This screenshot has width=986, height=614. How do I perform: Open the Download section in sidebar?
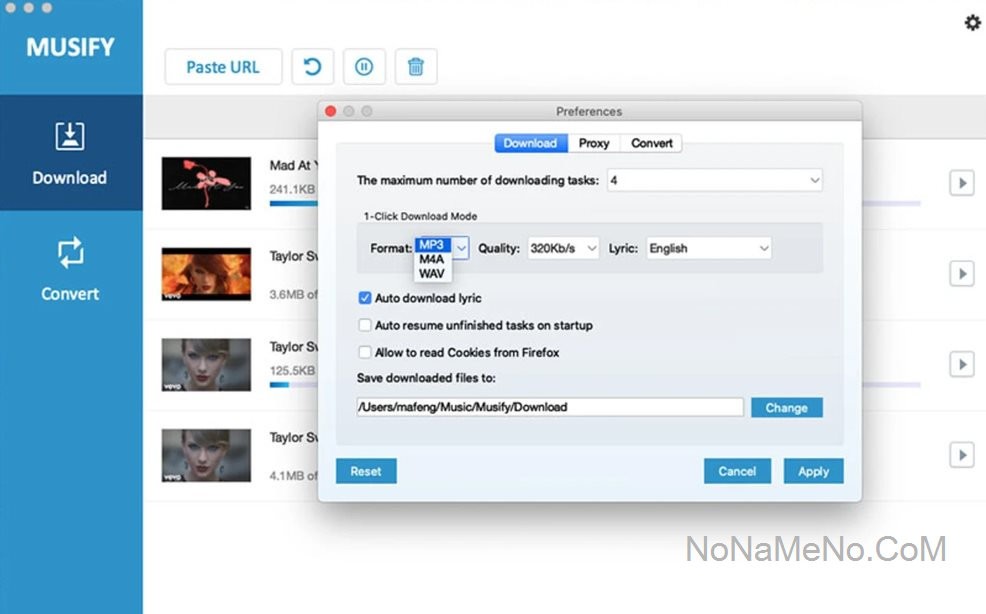tap(69, 154)
